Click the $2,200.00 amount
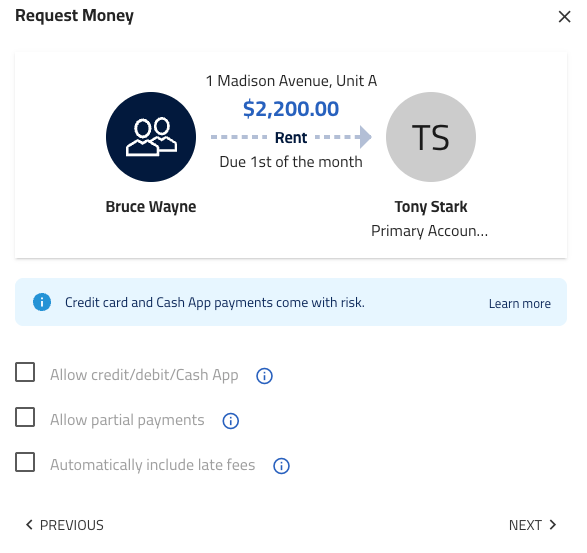Image resolution: width=587 pixels, height=553 pixels. point(291,109)
